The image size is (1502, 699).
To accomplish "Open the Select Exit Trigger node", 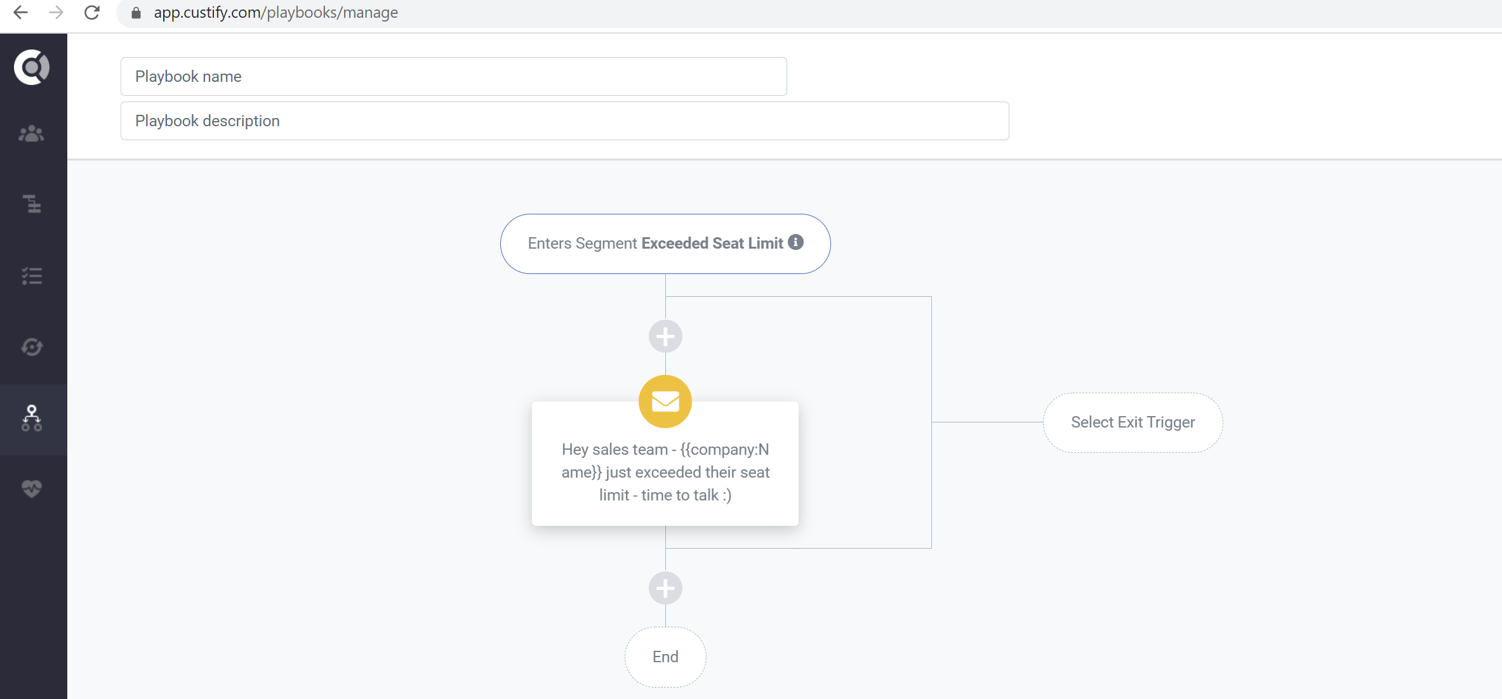I will click(1132, 422).
